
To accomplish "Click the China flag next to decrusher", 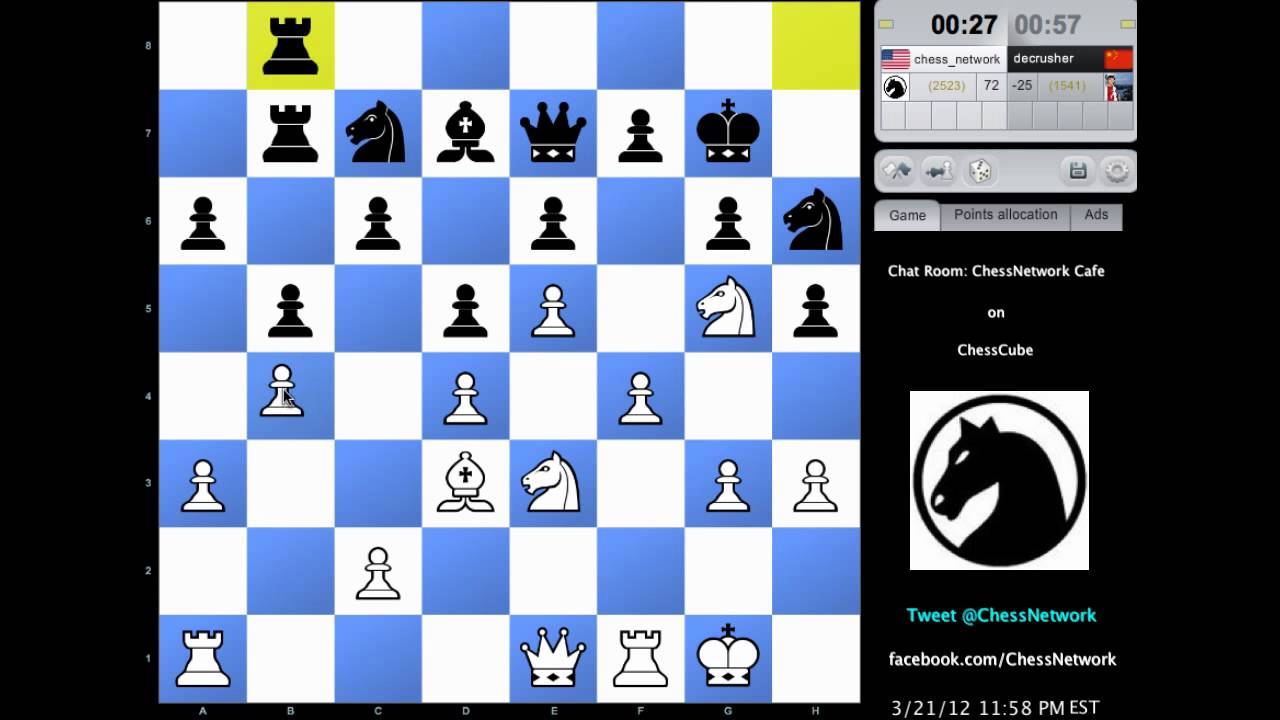I will pos(1118,59).
